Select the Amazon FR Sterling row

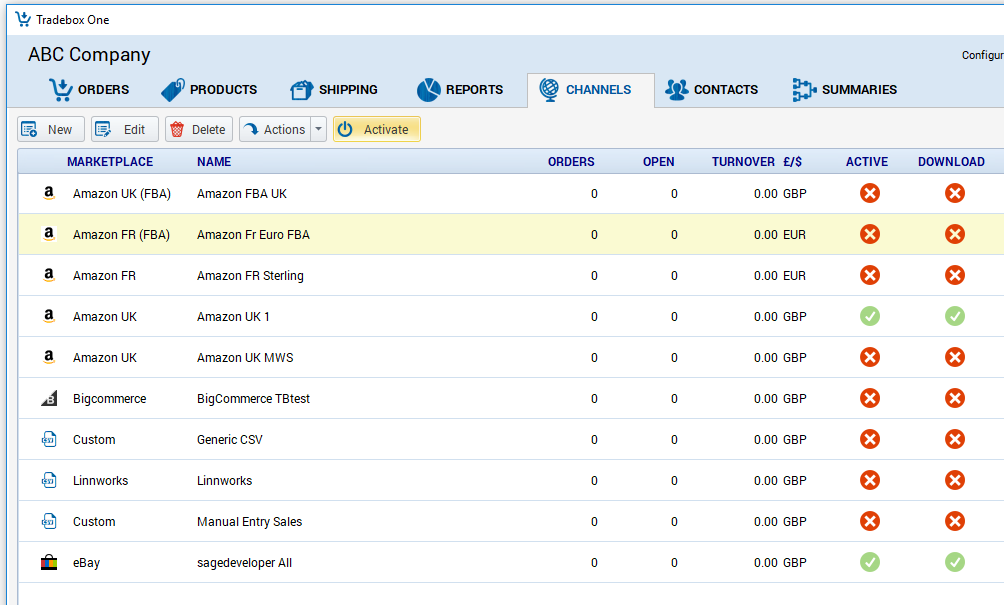click(250, 276)
